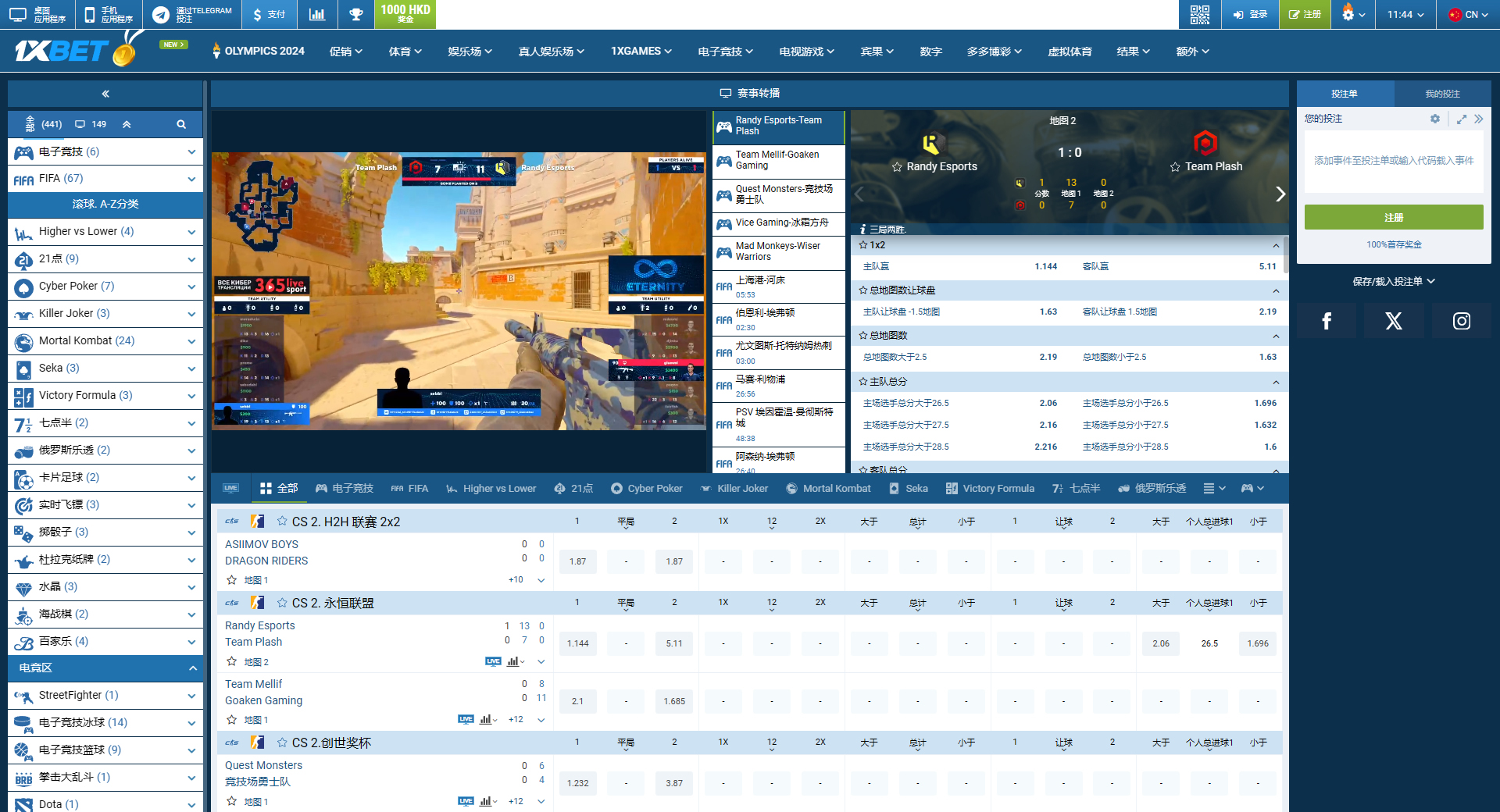Click 1000 HKD bonus button
The height and width of the screenshot is (812, 1500).
405,14
